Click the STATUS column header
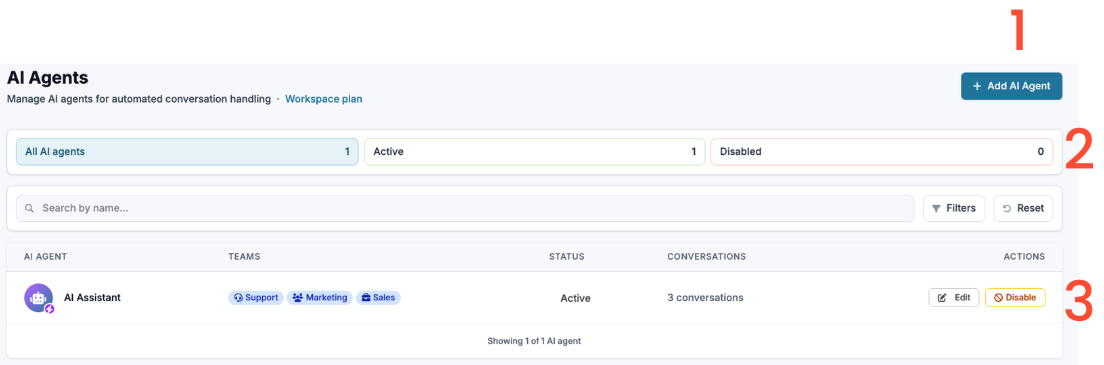The image size is (1104, 365). pyautogui.click(x=567, y=256)
